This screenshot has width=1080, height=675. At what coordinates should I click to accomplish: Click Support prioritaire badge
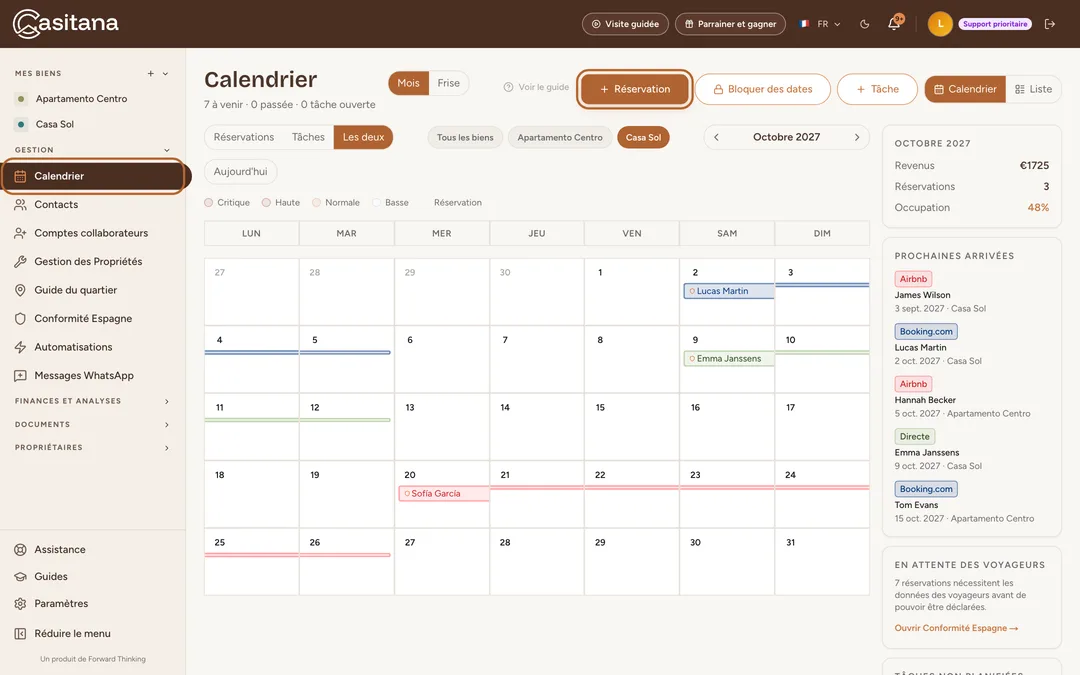995,24
